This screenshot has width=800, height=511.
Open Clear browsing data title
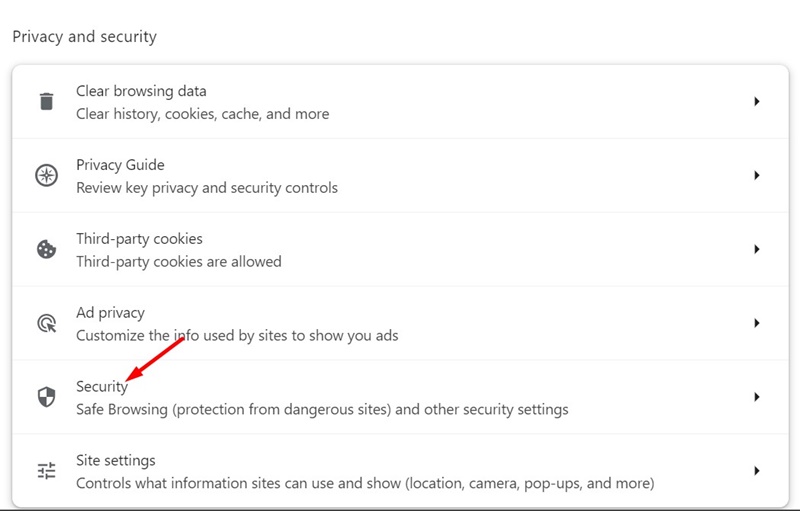point(141,91)
